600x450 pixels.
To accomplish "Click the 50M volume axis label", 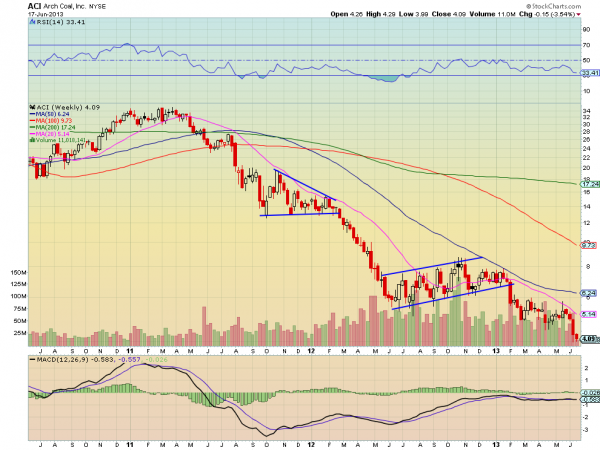I will [x=20, y=321].
